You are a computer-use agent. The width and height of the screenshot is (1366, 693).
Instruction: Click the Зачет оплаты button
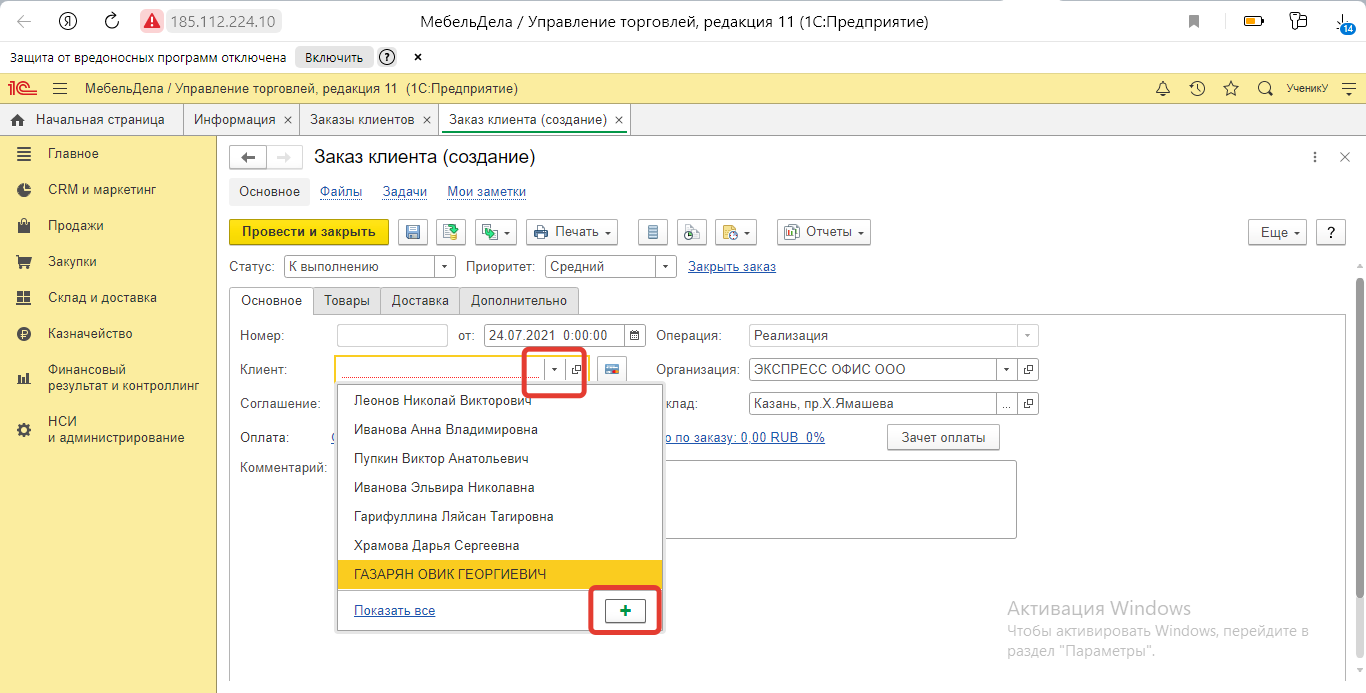tap(943, 438)
